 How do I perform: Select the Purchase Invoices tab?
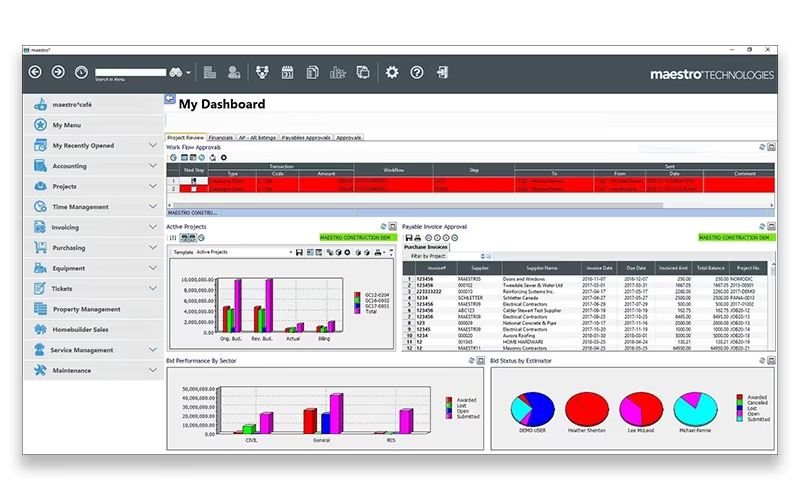[426, 247]
